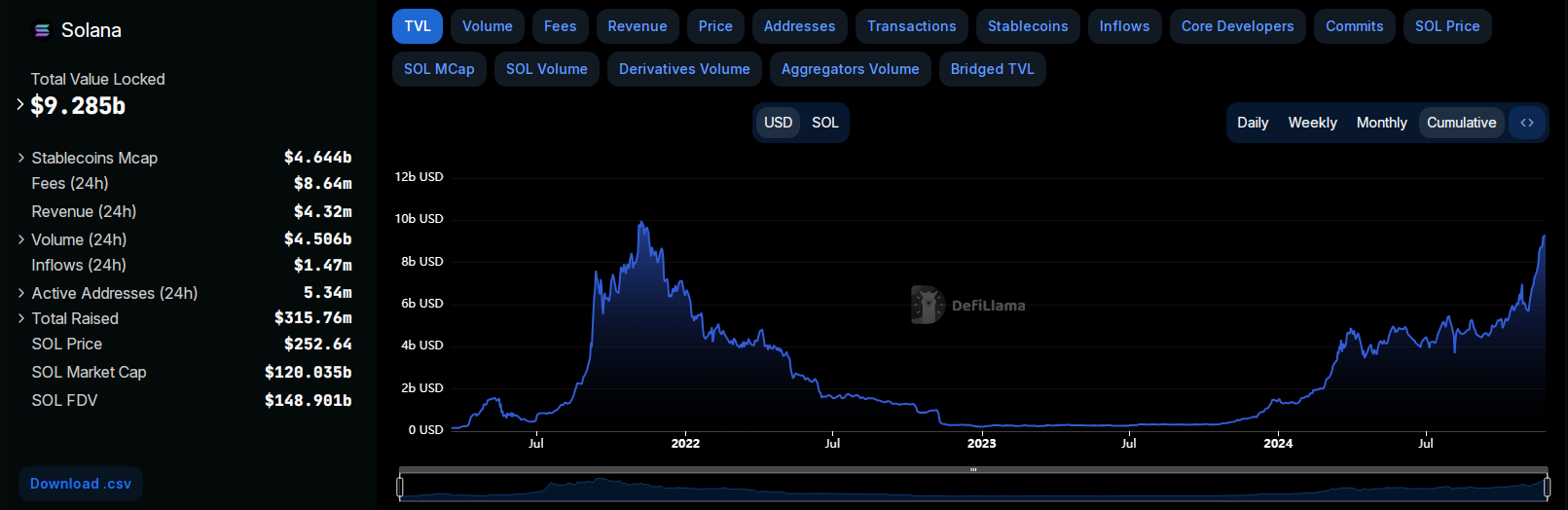Select the Weekly grouping option

(x=1312, y=123)
